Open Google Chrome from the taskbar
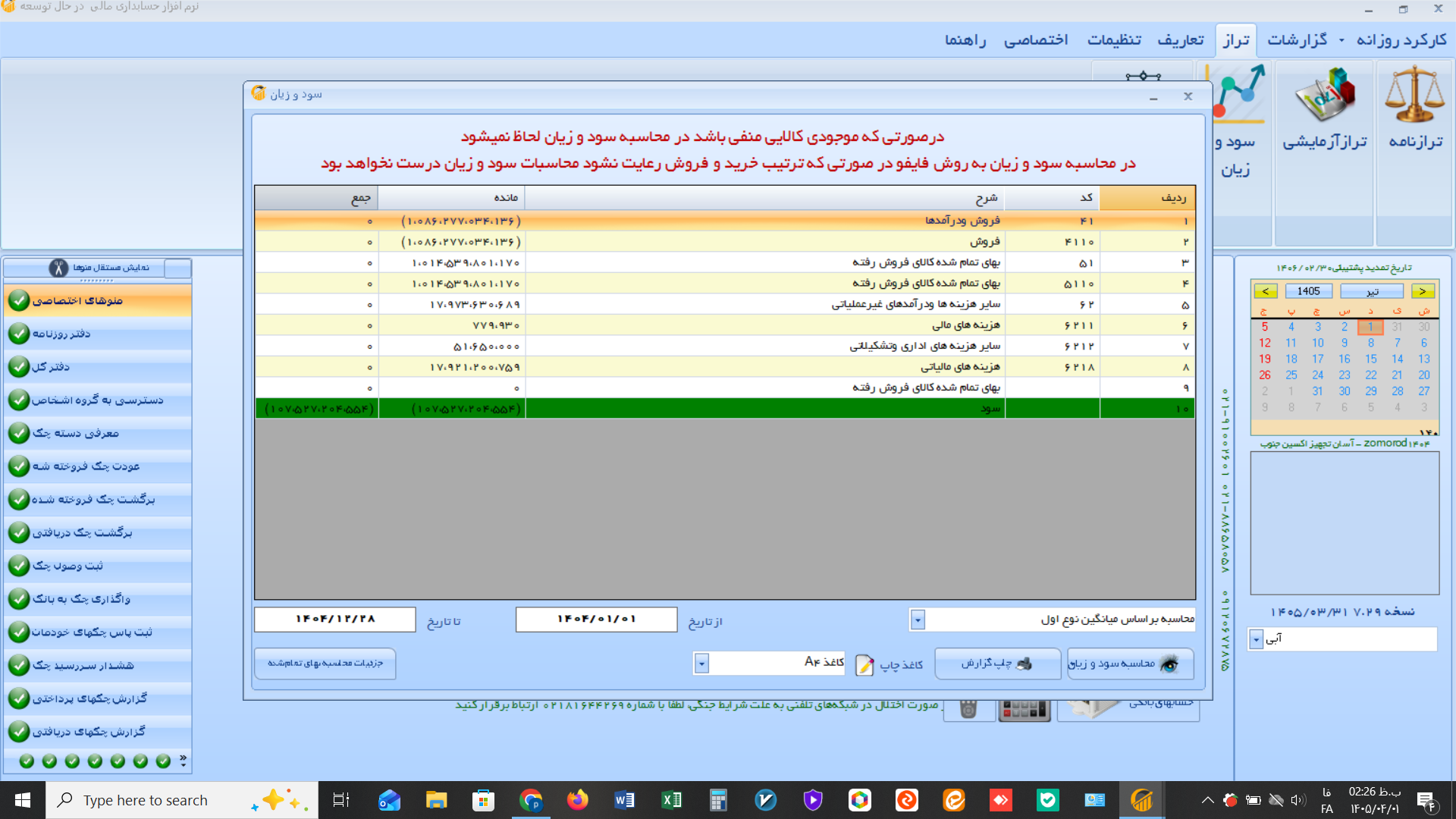Viewport: 1456px width, 819px height. pyautogui.click(x=531, y=800)
